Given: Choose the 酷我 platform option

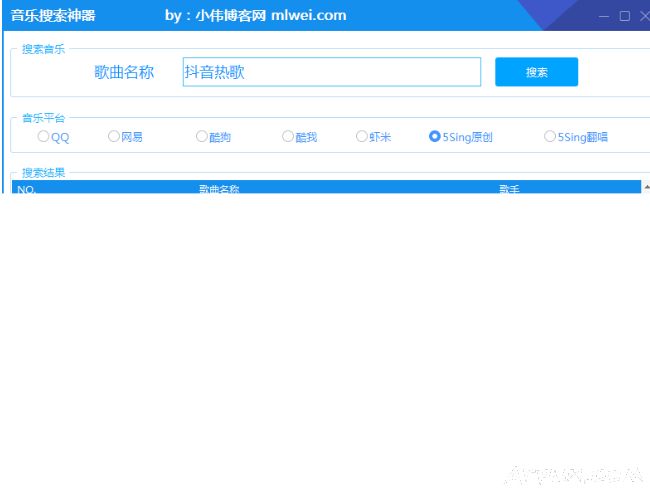Looking at the screenshot, I should point(300,136).
